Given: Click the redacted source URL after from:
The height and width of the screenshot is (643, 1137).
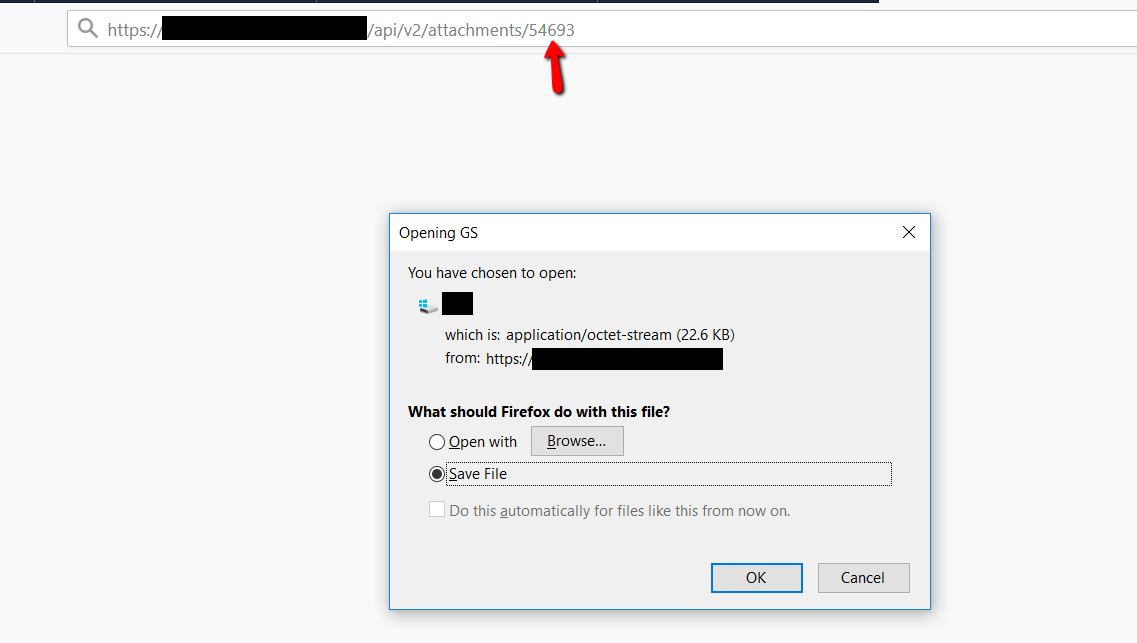Looking at the screenshot, I should pos(627,359).
